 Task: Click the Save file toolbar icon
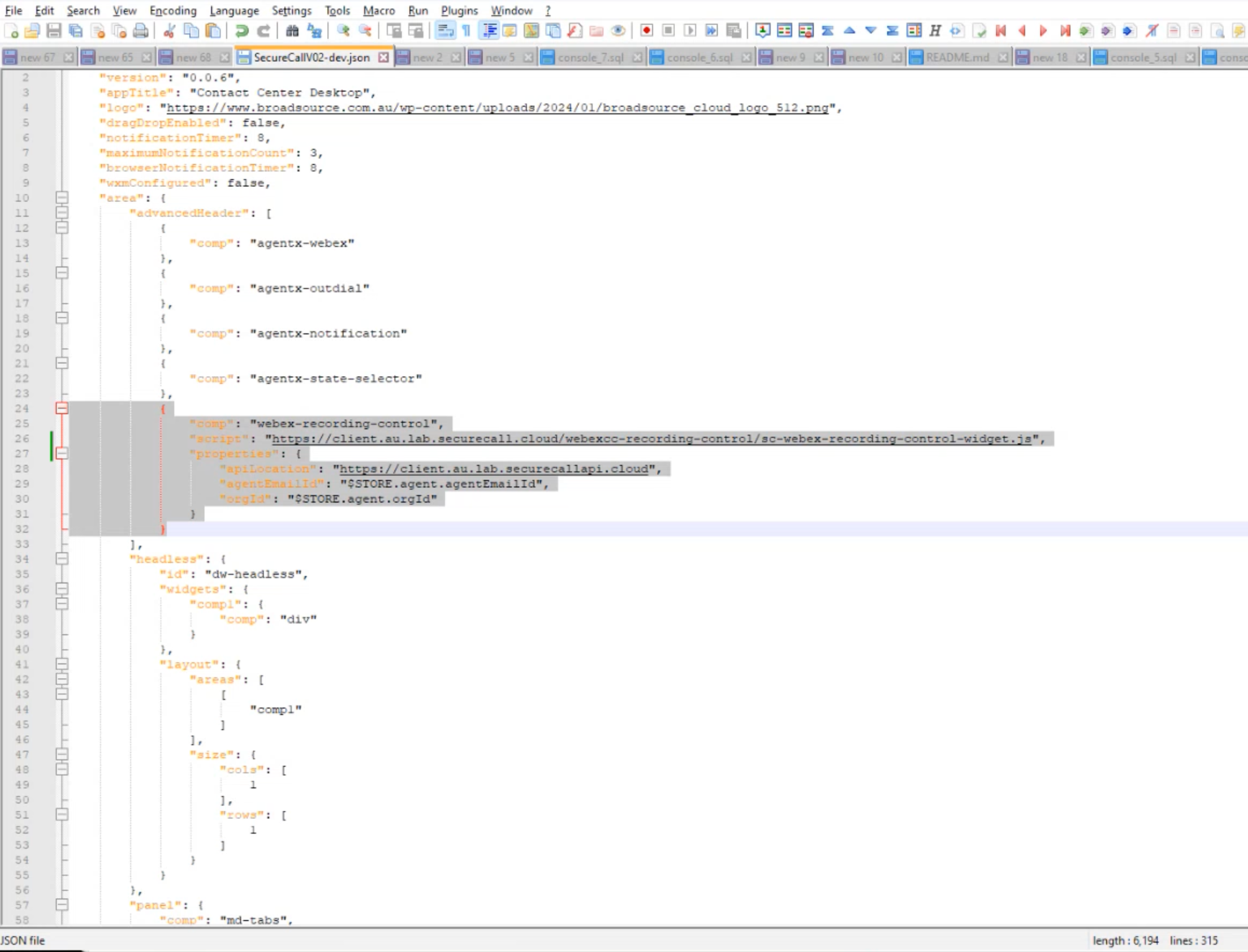click(54, 31)
